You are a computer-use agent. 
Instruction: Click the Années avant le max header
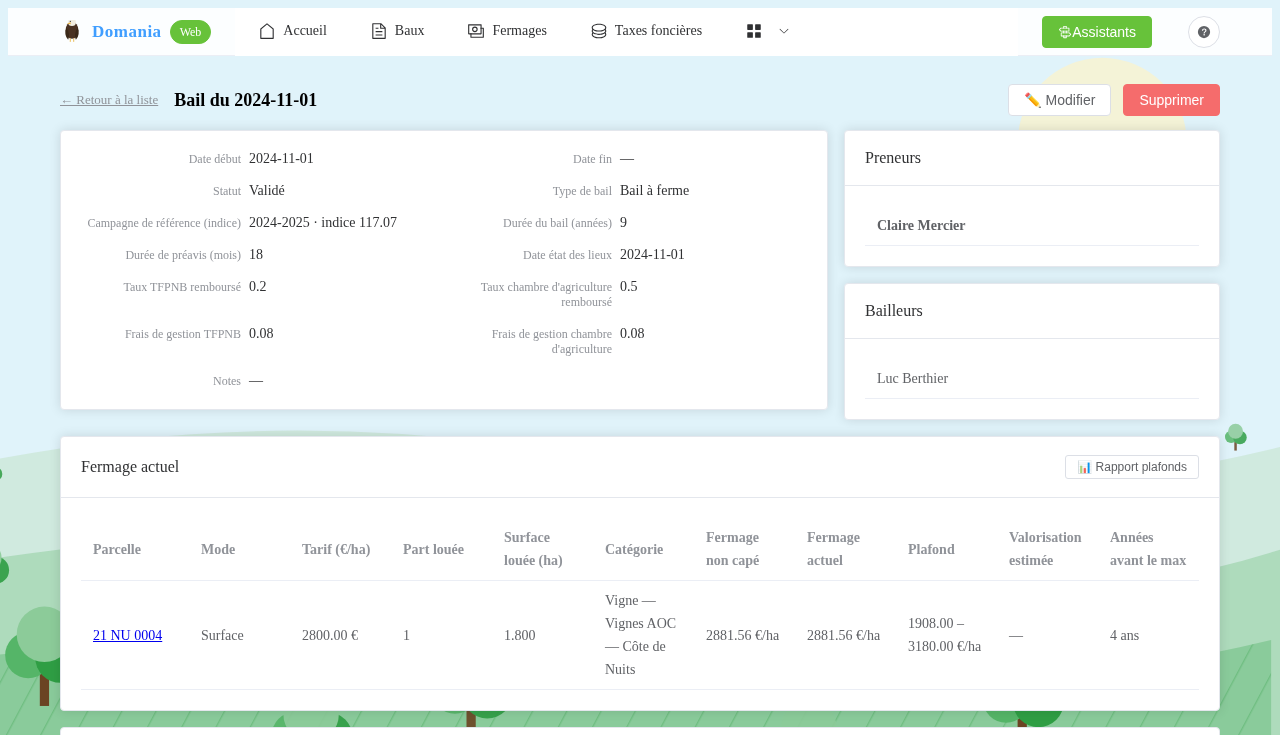[x=1148, y=549]
